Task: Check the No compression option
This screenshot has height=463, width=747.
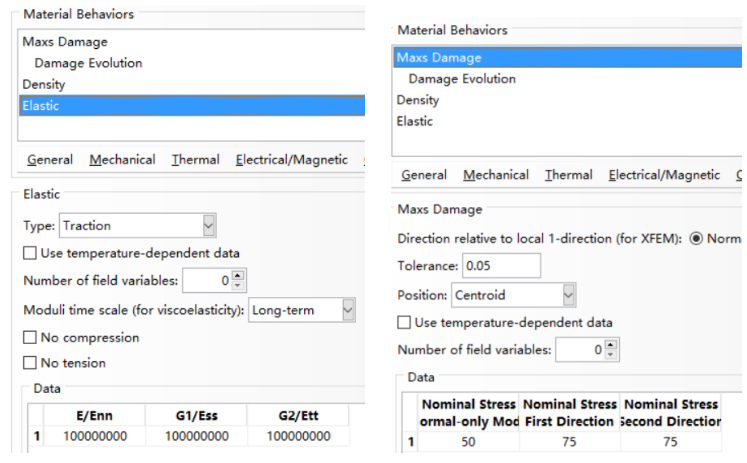Action: 30,338
